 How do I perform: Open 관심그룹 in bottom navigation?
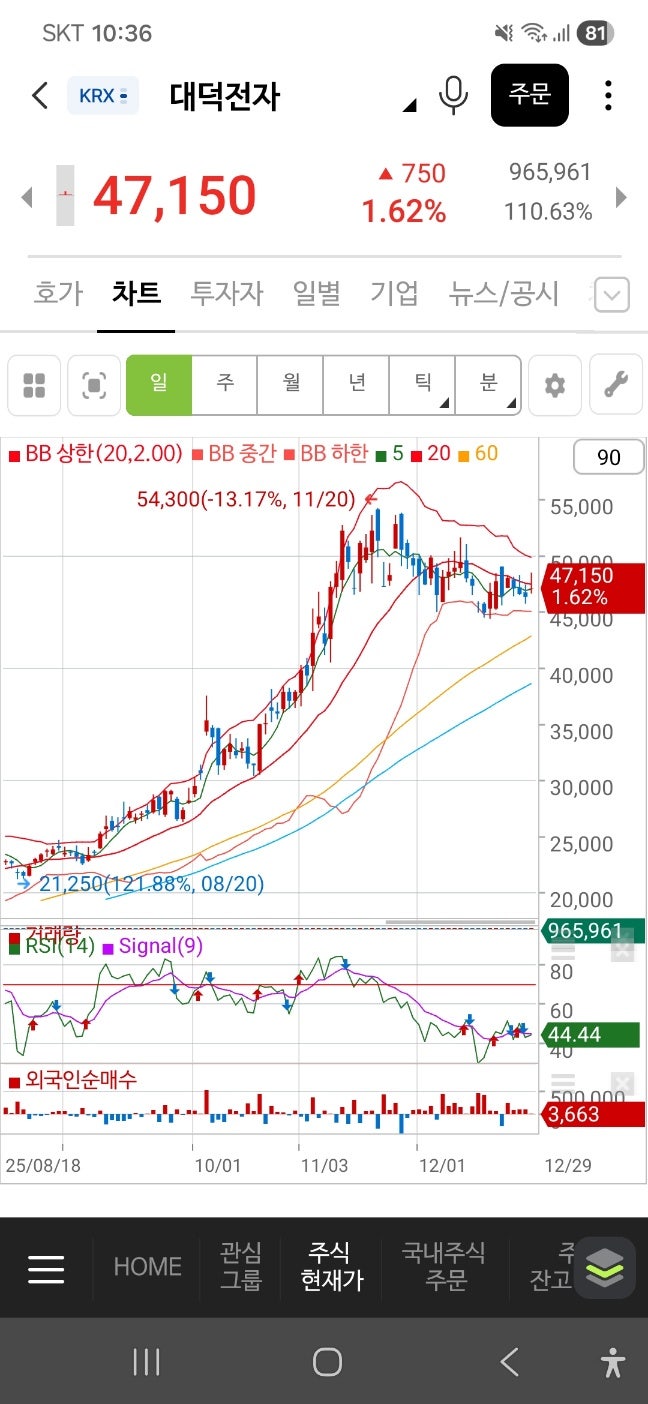[240, 1267]
